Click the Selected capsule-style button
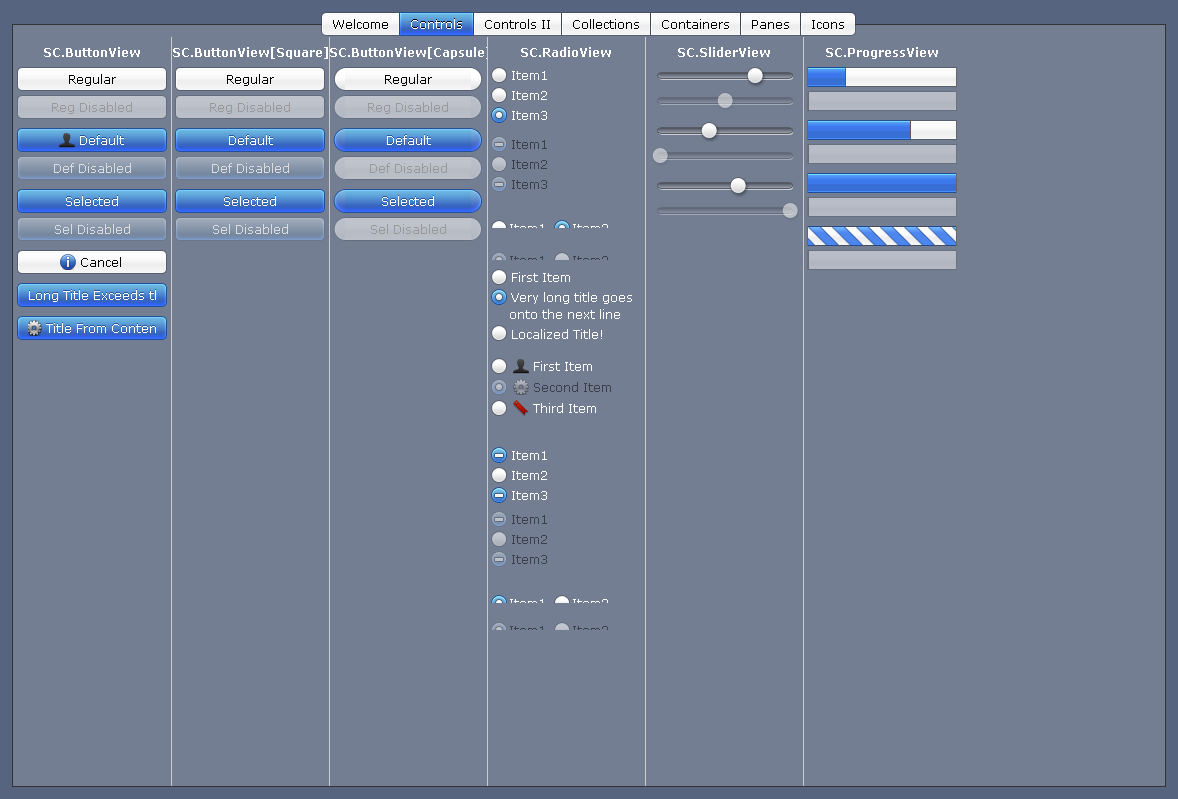The width and height of the screenshot is (1178, 799). pyautogui.click(x=407, y=201)
